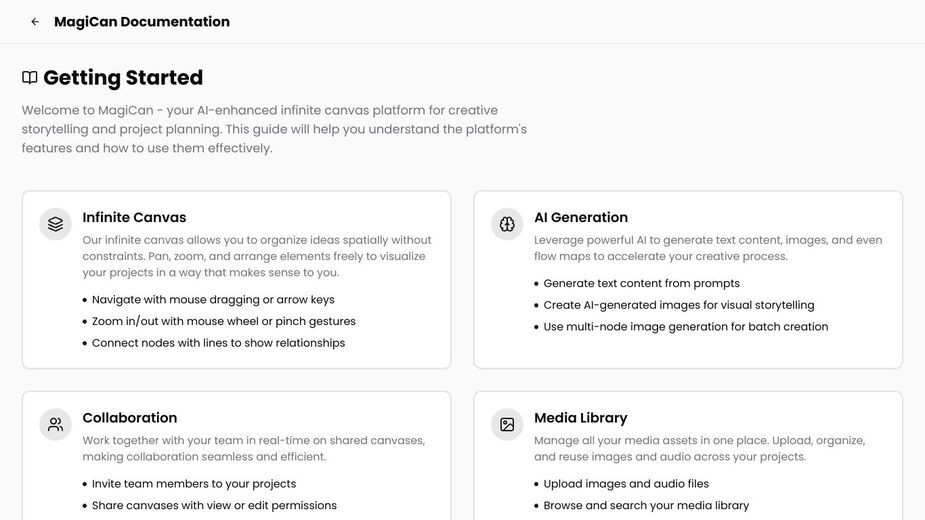Click the open book icon beside Getting Started

tap(29, 78)
